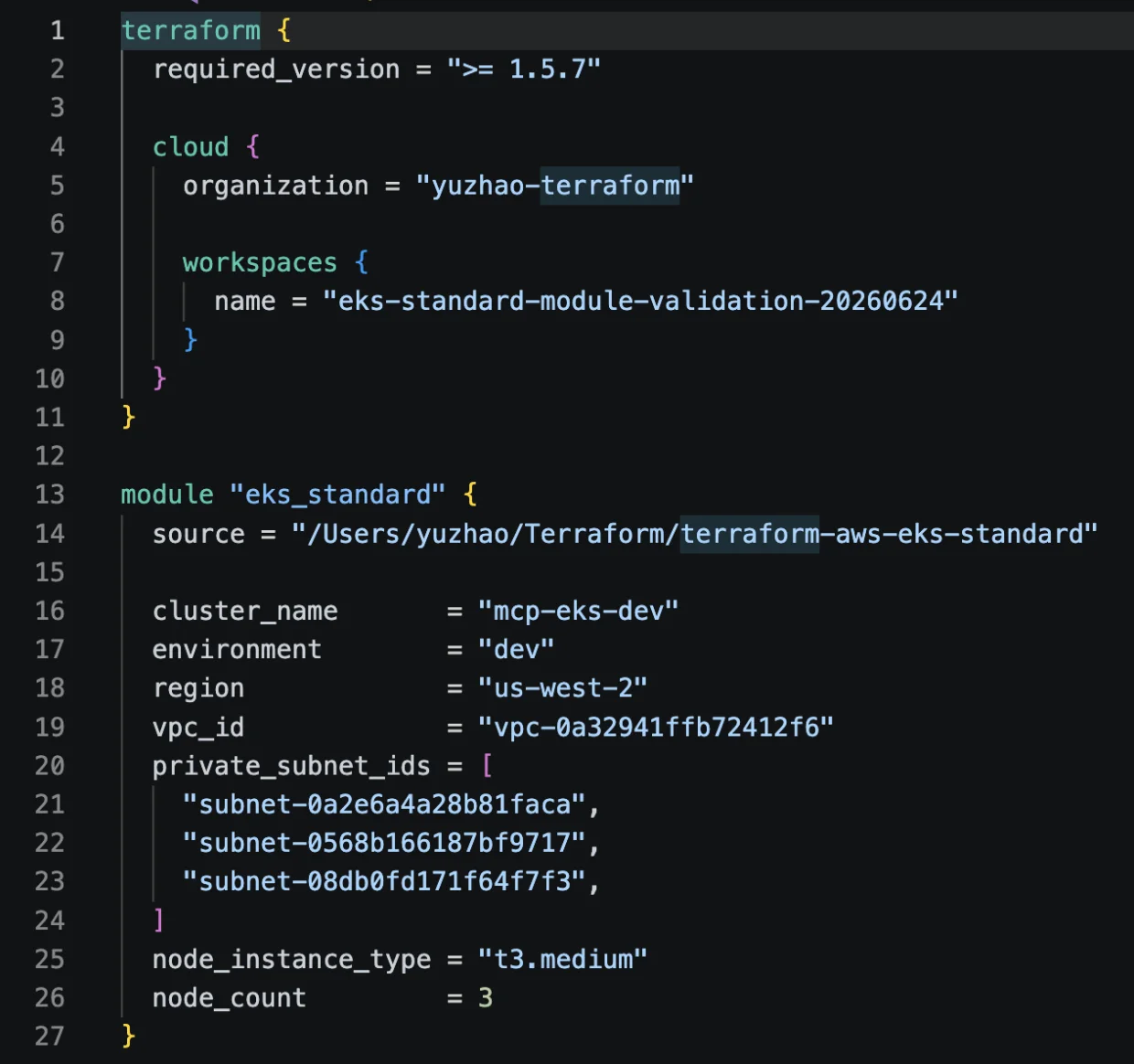Click the "node_count" attribute name
The height and width of the screenshot is (1064, 1134).
pyautogui.click(x=230, y=998)
